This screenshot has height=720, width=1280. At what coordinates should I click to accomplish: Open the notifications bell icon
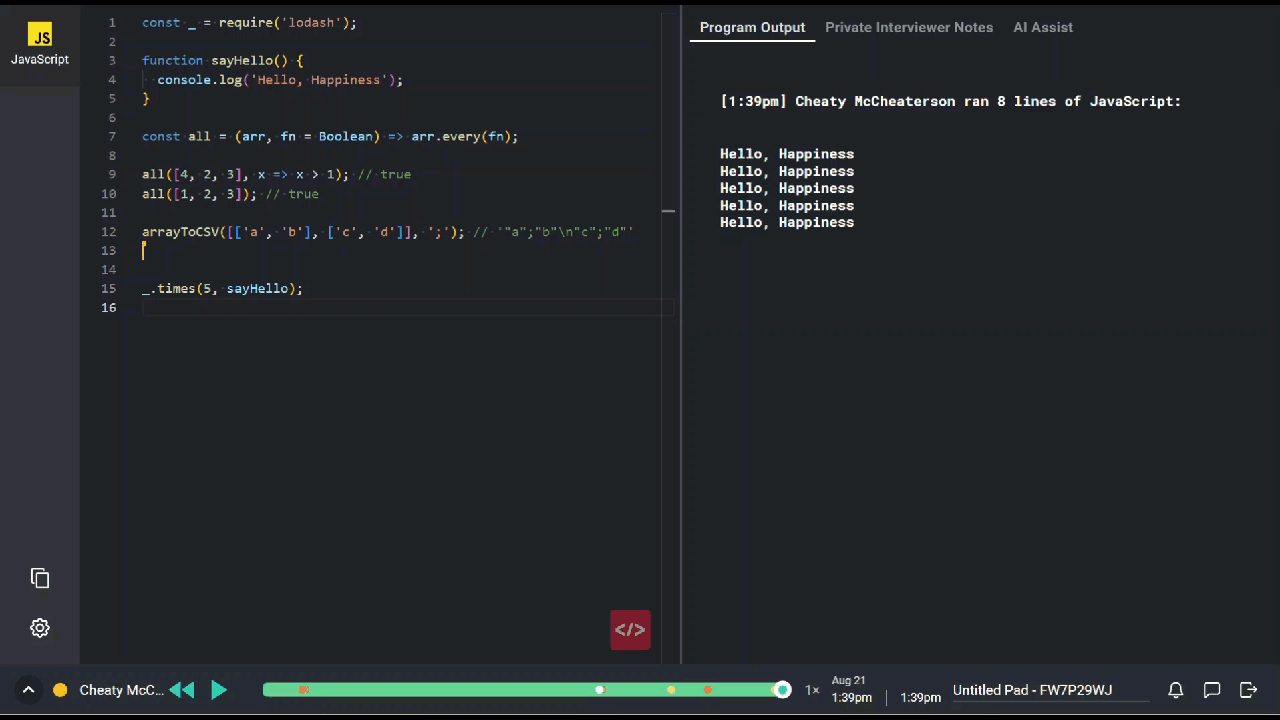coord(1176,690)
